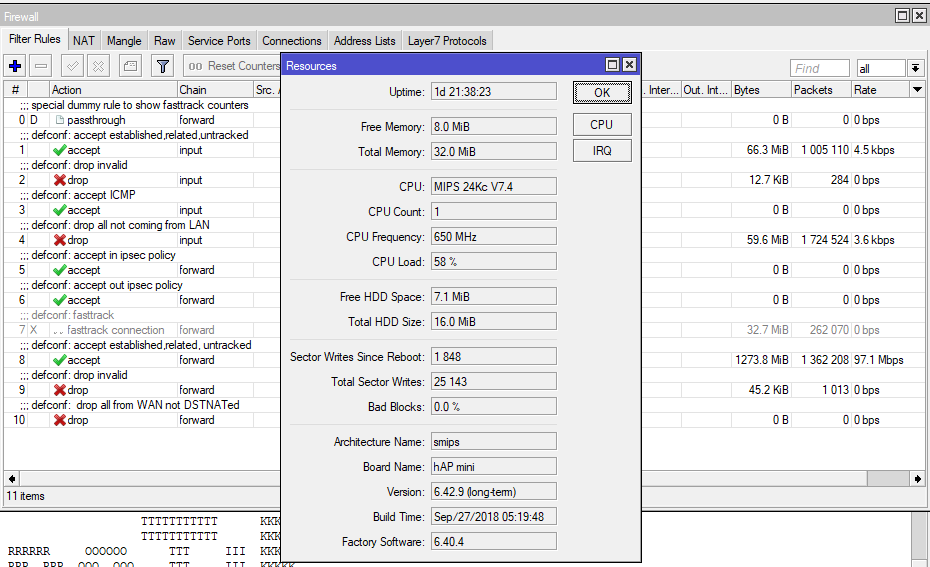Select rule 4 red drop icon
The height and width of the screenshot is (567, 930).
(x=59, y=240)
